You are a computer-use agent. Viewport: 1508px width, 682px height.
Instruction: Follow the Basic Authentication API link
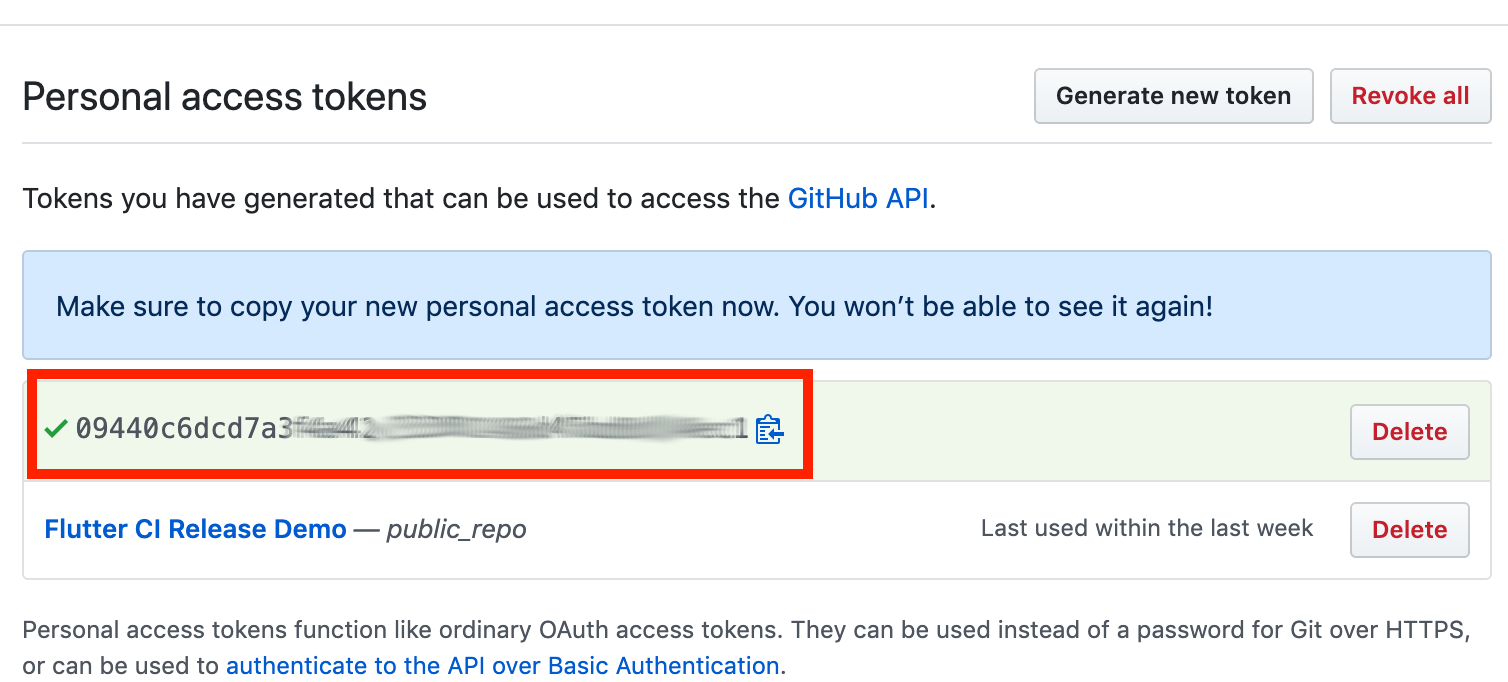point(502,666)
